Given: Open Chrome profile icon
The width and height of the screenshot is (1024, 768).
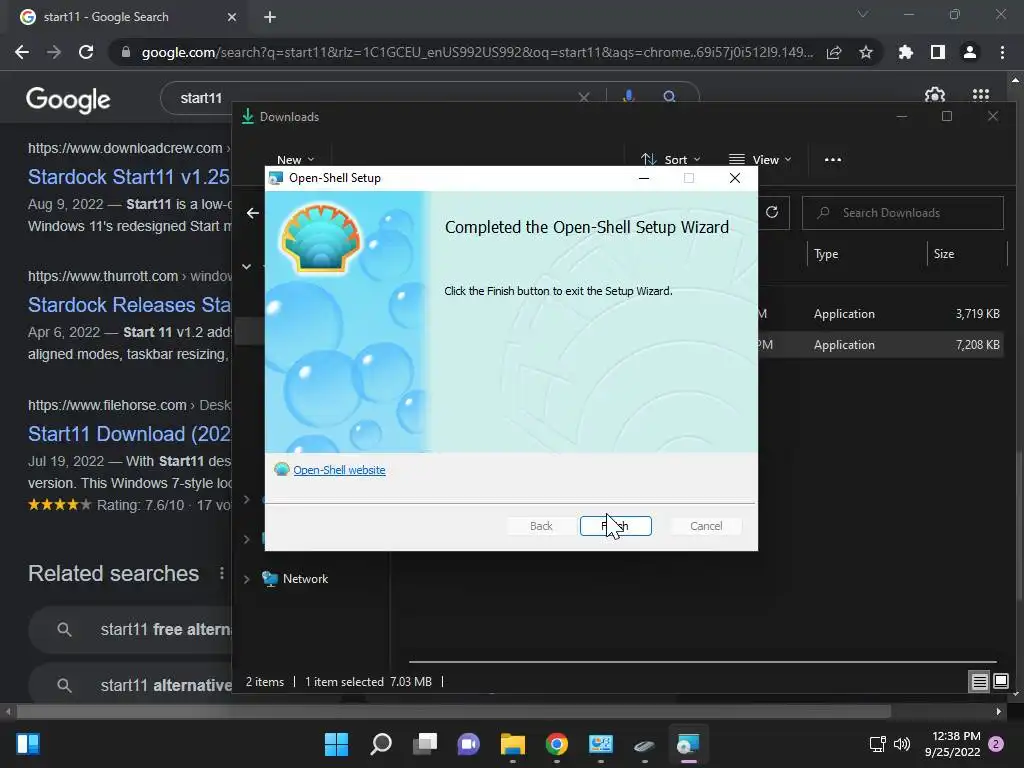Looking at the screenshot, I should (x=970, y=52).
